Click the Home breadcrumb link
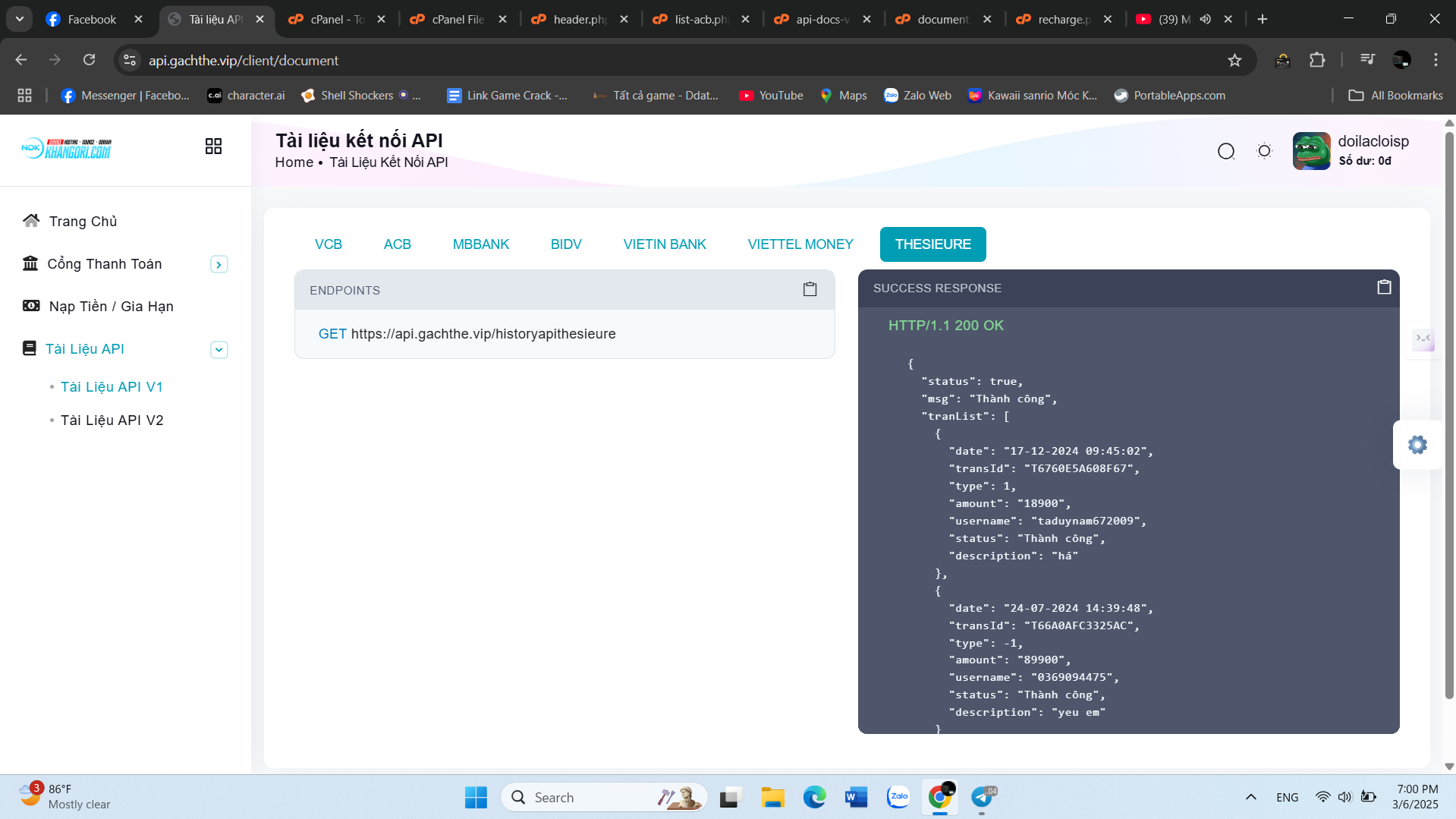1456x819 pixels. pos(294,162)
